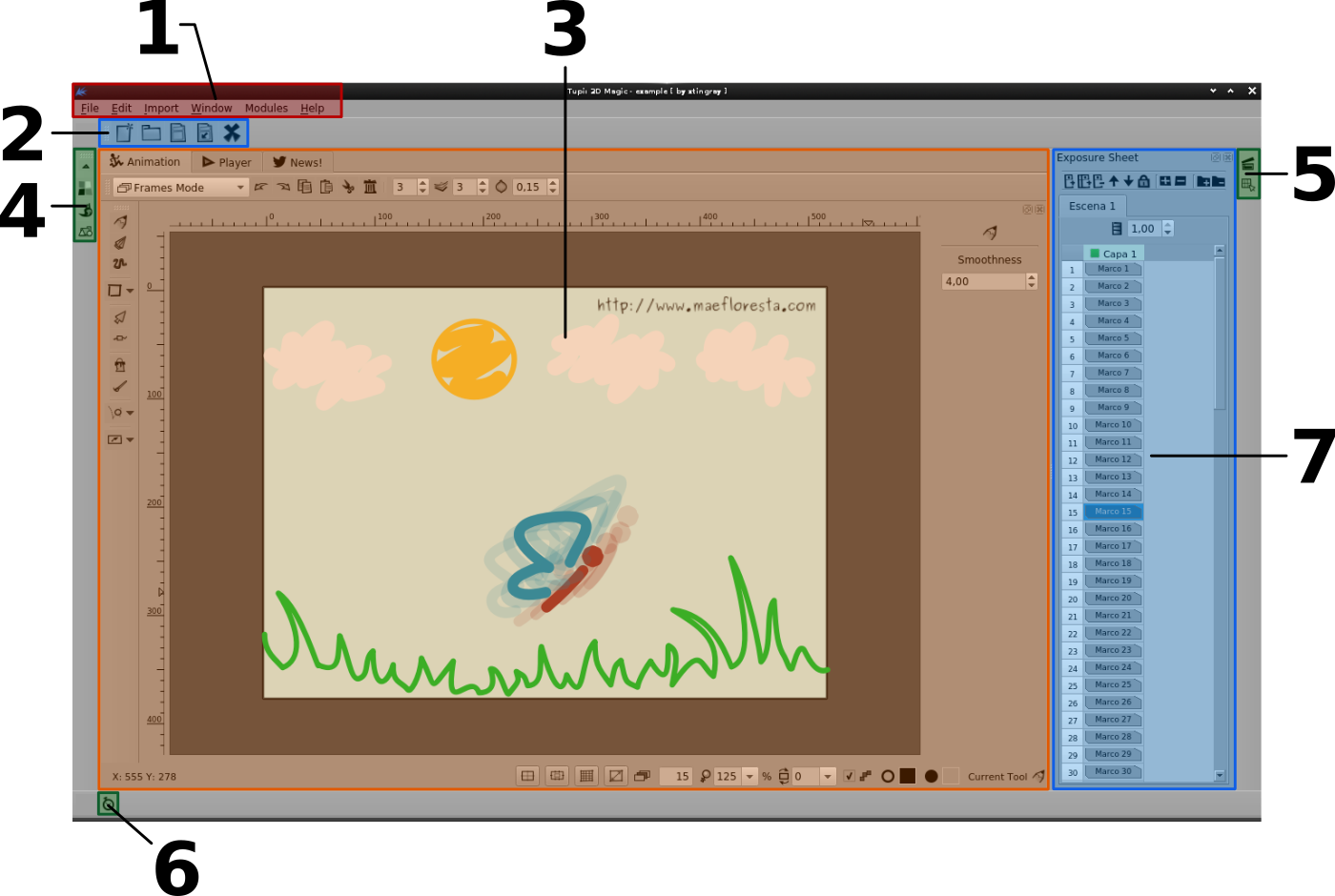The height and width of the screenshot is (896, 1335).
Task: Expand the rectangle shape tool arrow
Action: point(131,291)
